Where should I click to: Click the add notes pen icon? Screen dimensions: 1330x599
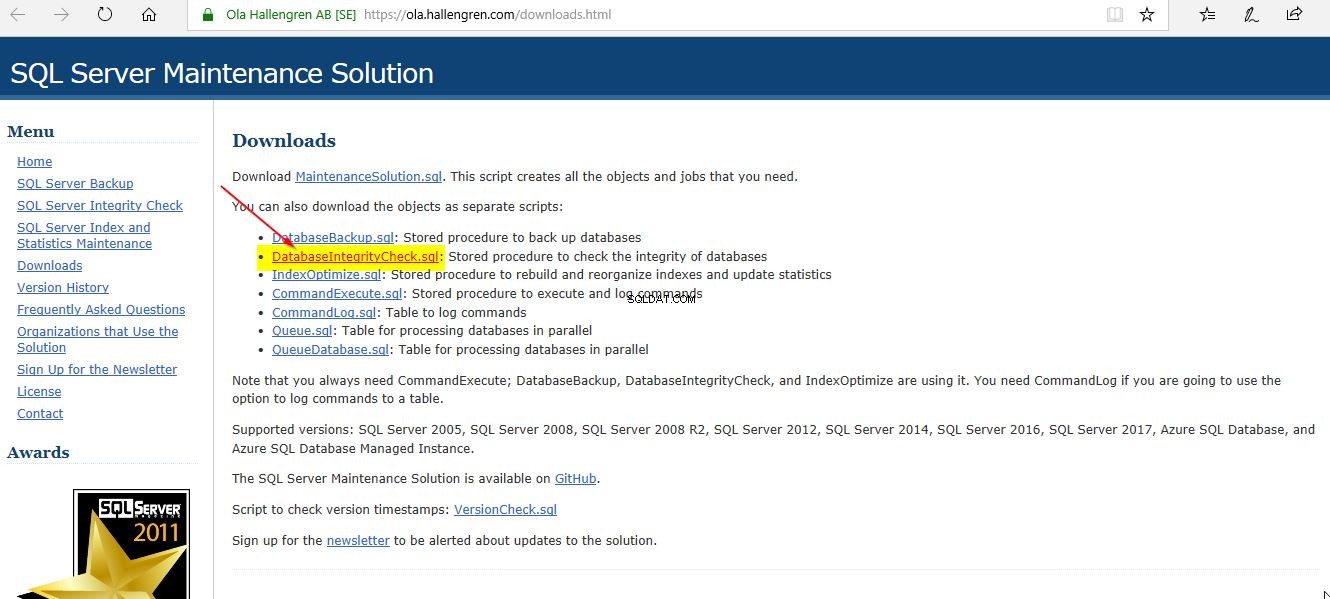coord(1250,15)
